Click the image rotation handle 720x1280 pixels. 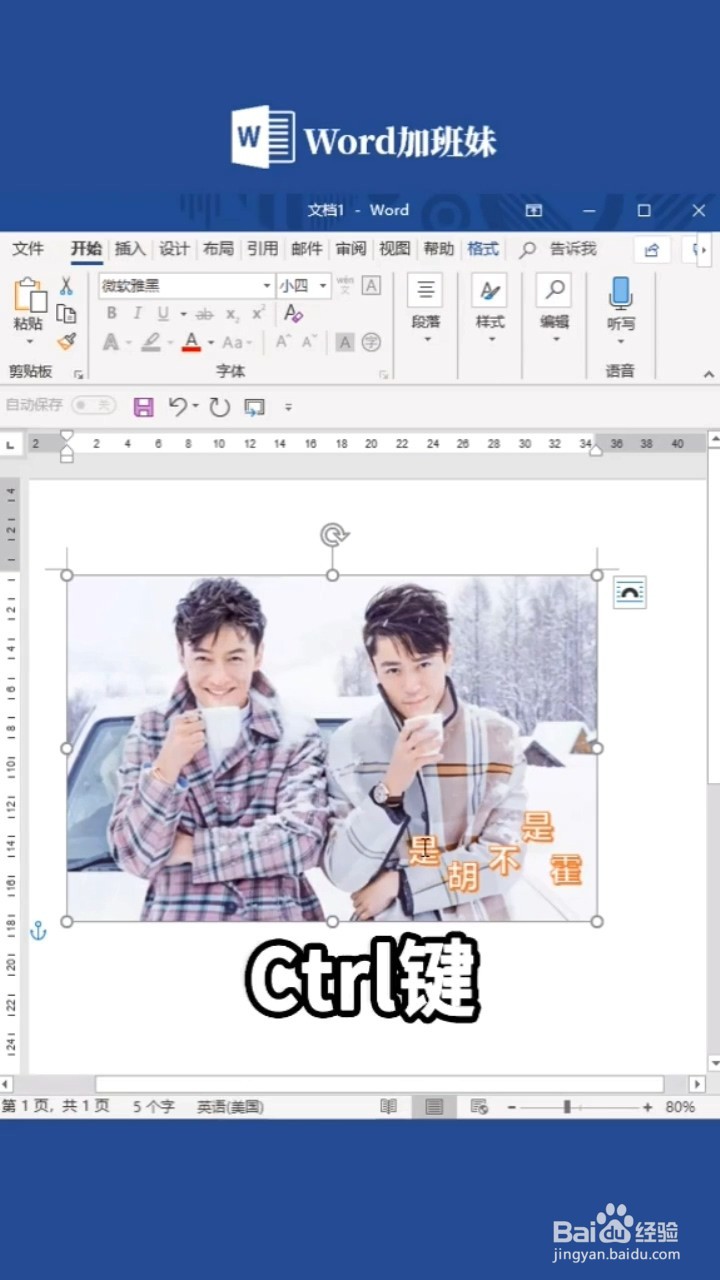click(x=333, y=535)
